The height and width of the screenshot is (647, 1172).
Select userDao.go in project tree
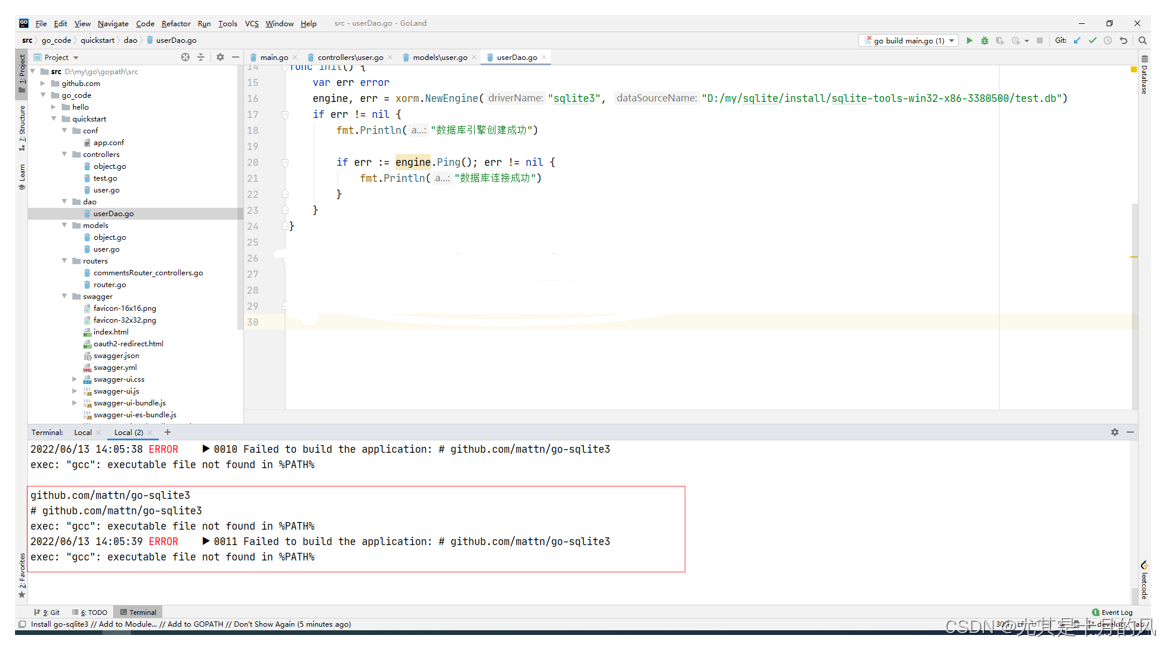pos(113,214)
